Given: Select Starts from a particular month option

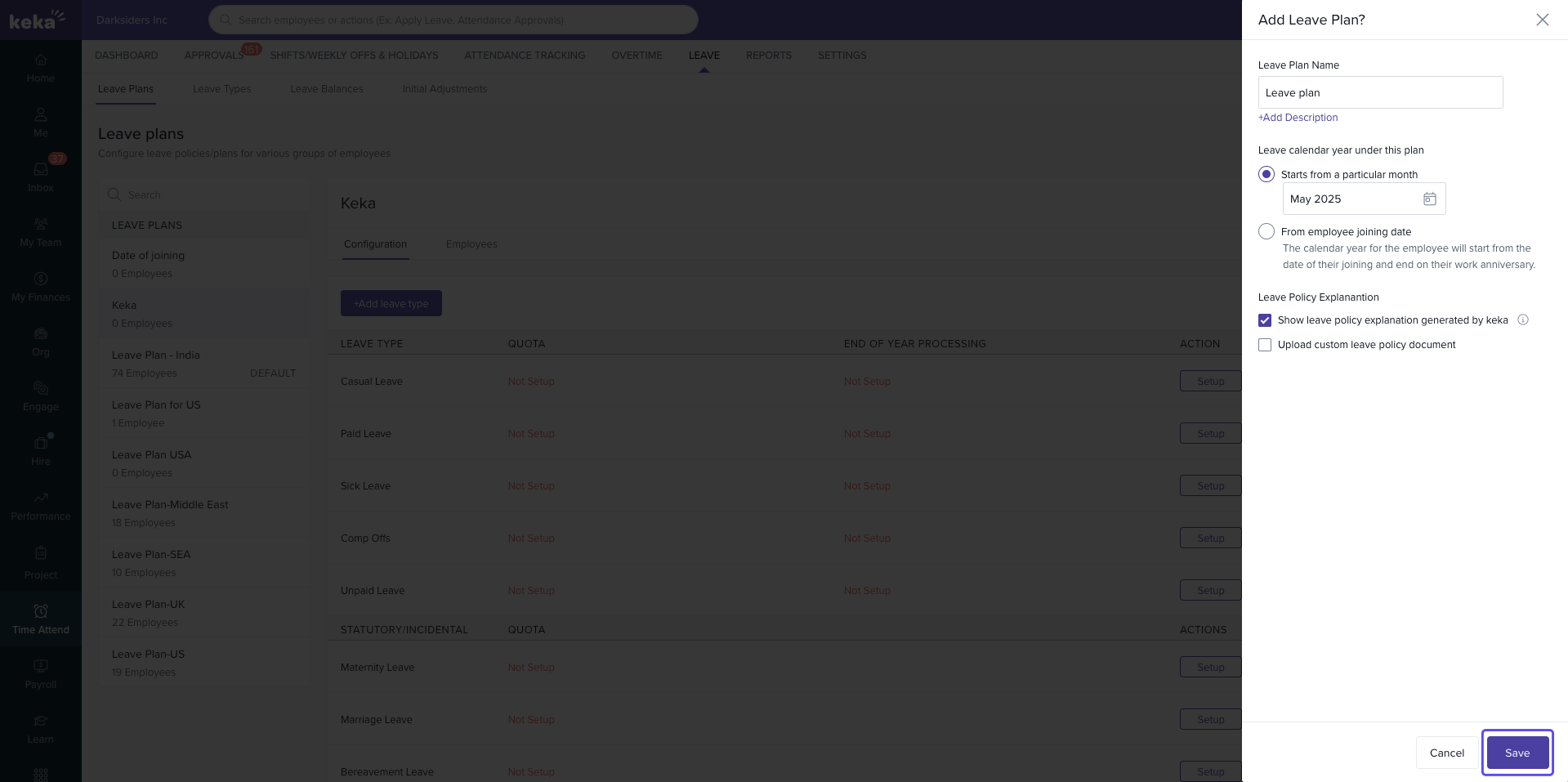Looking at the screenshot, I should pyautogui.click(x=1266, y=174).
